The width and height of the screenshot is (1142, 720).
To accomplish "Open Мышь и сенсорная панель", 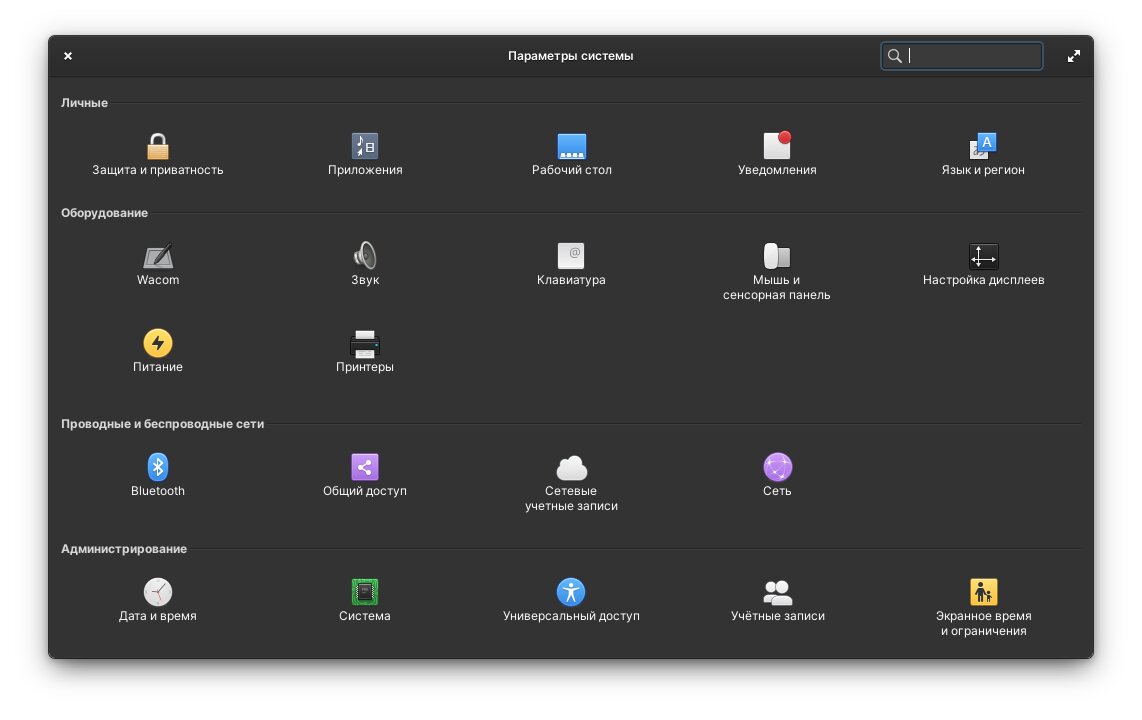I will (x=777, y=257).
